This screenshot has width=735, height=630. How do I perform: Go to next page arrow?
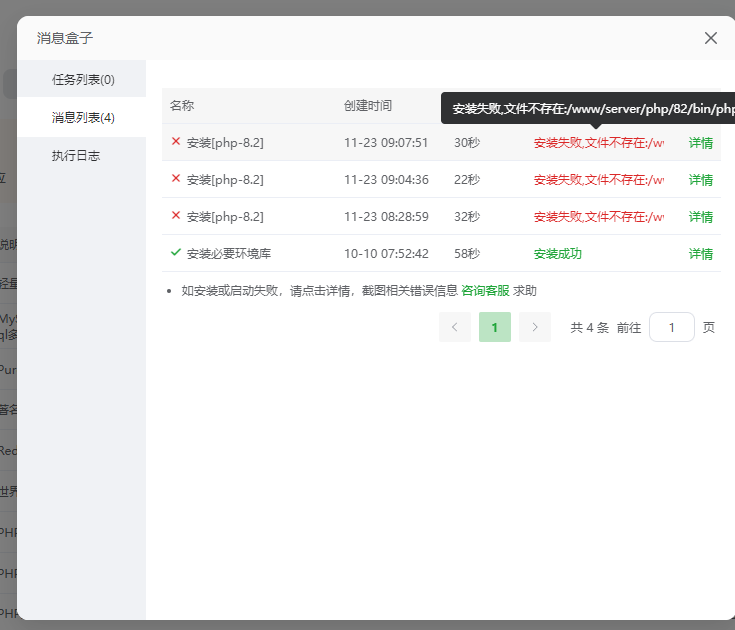[535, 327]
